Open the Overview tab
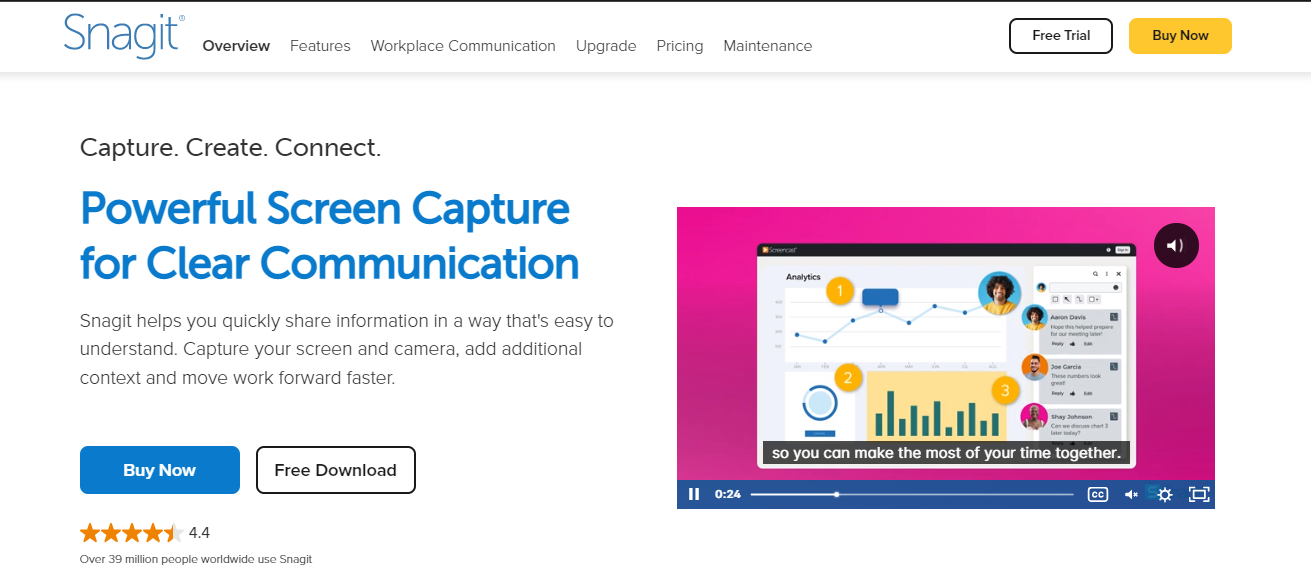This screenshot has width=1311, height=585. click(236, 46)
